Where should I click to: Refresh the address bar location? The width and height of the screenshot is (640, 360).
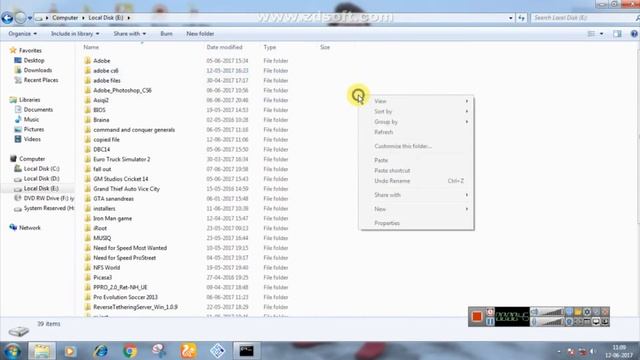521,18
